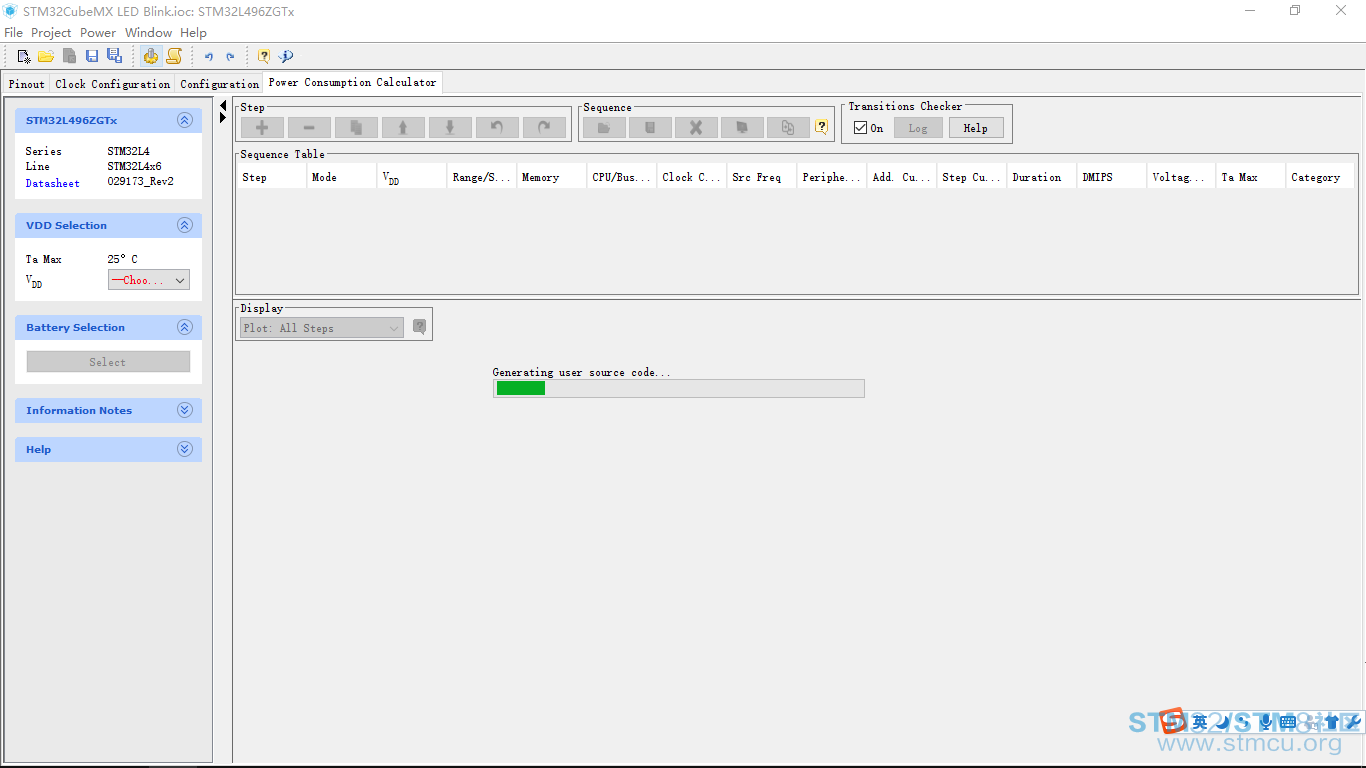Collapse the STM32L496ZGTx panel section

[x=184, y=120]
